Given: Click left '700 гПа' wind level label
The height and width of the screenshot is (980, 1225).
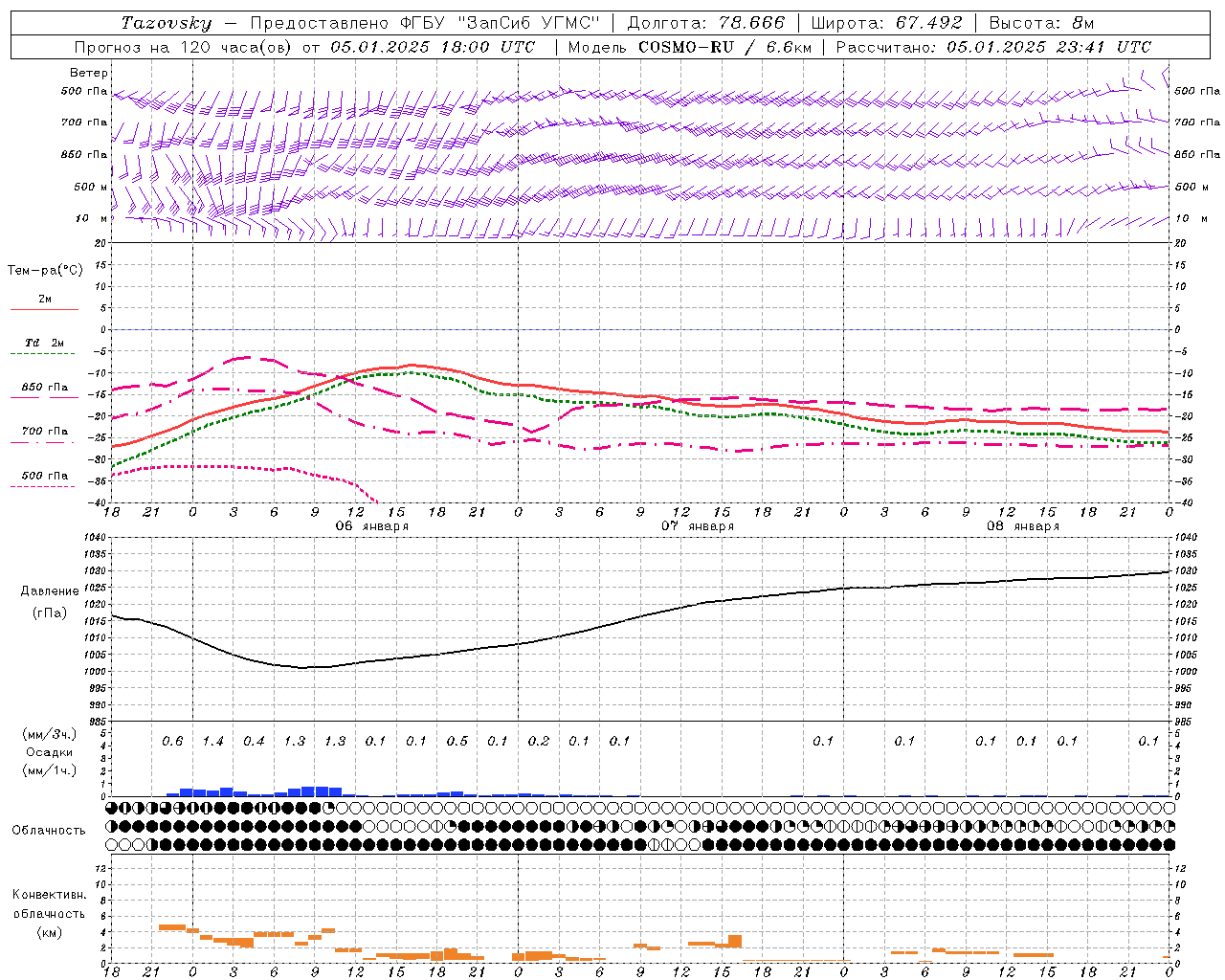Looking at the screenshot, I should tap(84, 122).
